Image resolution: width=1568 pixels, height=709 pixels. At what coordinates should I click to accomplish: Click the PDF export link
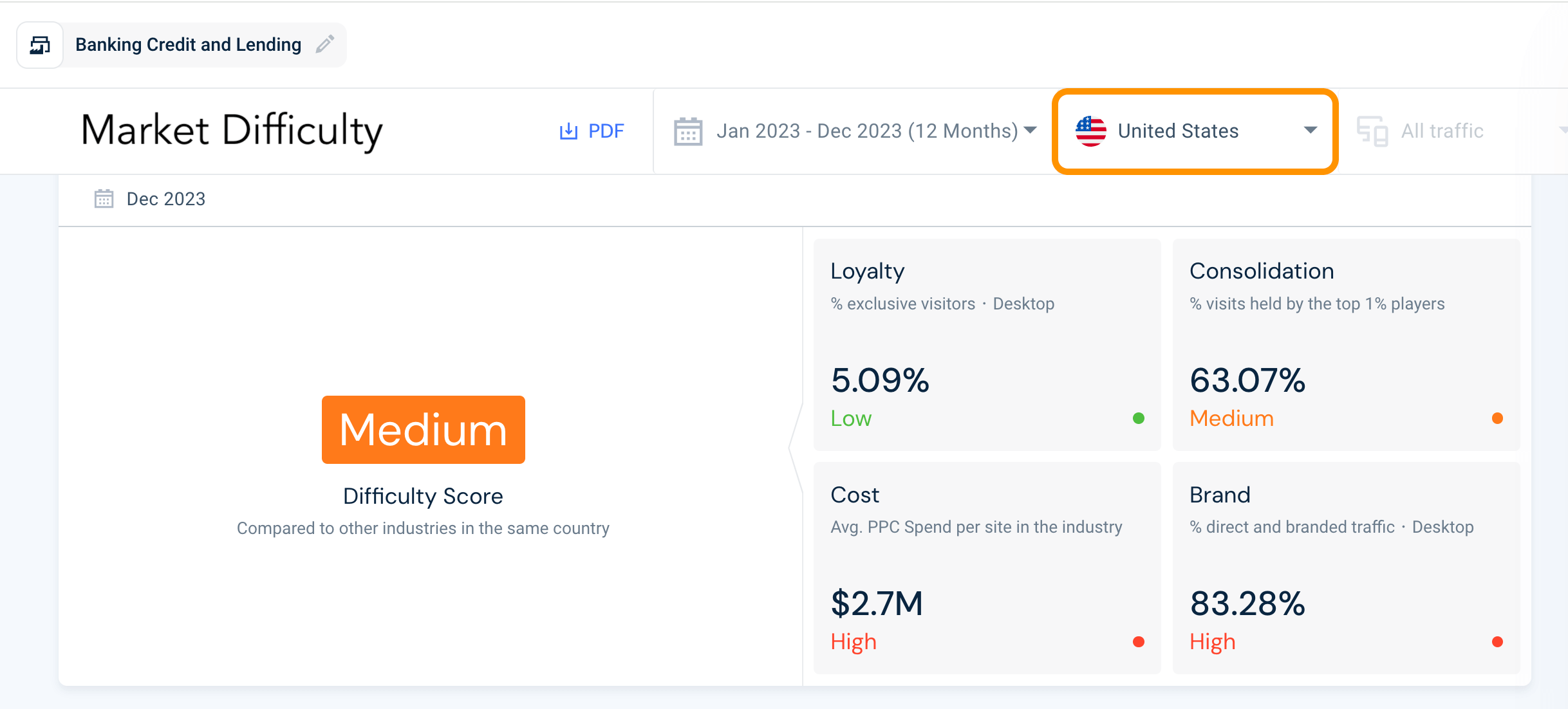pyautogui.click(x=605, y=131)
